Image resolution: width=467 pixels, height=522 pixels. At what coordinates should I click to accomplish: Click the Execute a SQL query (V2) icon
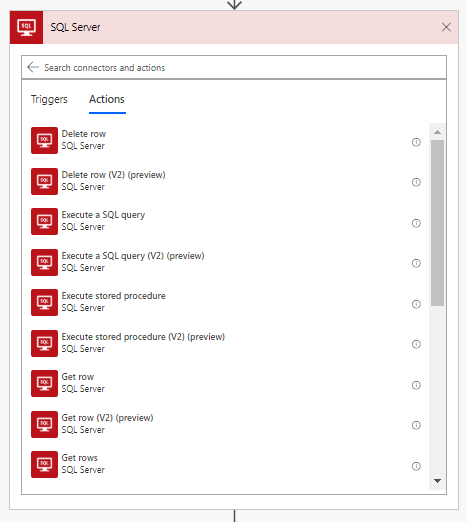(44, 262)
